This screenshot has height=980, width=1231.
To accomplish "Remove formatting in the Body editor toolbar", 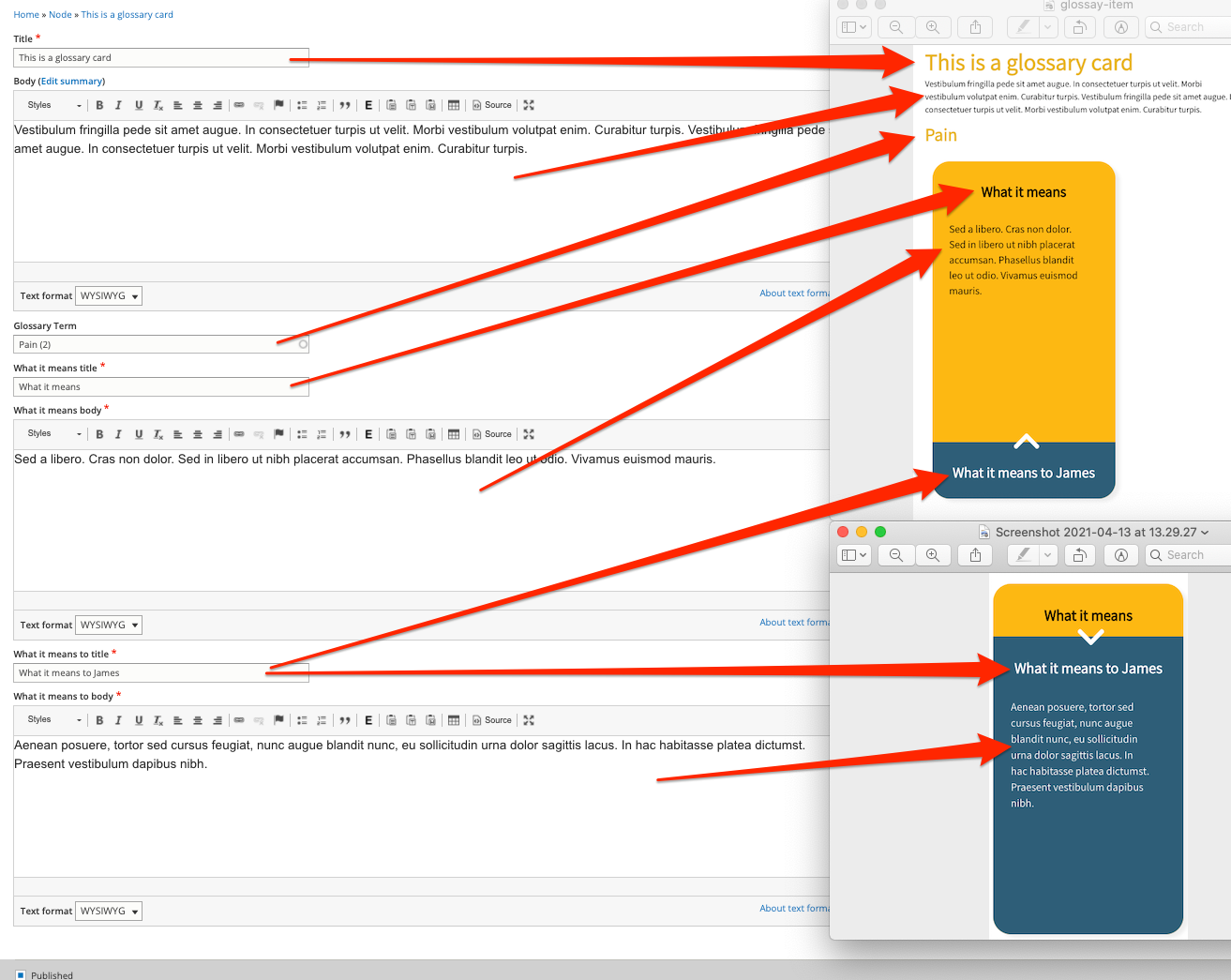I will pyautogui.click(x=158, y=105).
